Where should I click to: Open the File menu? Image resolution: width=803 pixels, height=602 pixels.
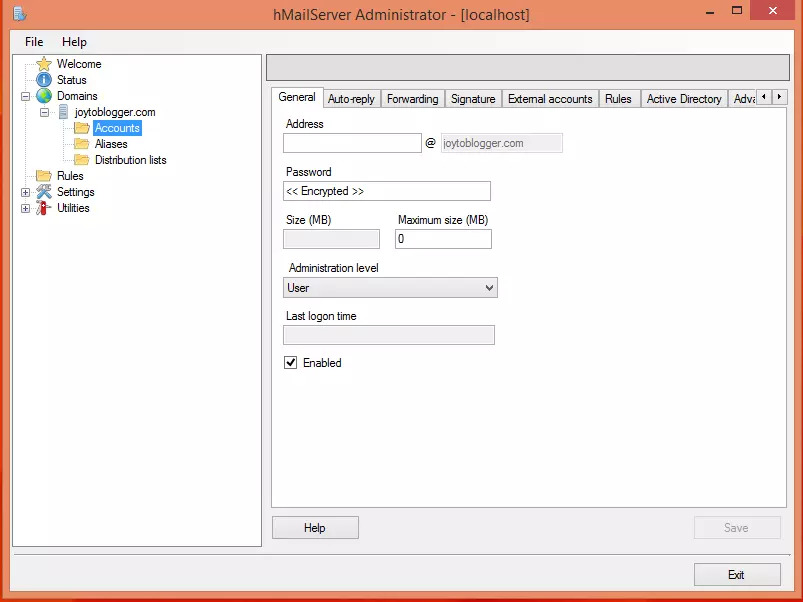34,42
